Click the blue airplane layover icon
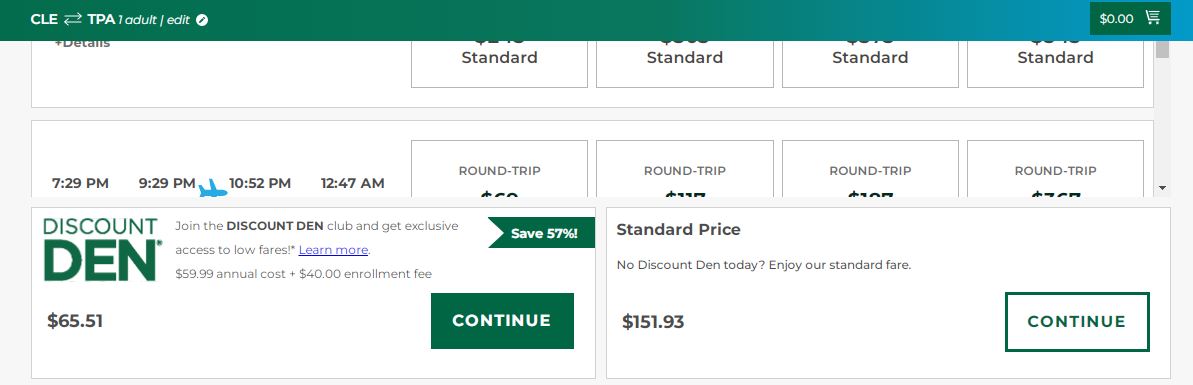The width and height of the screenshot is (1193, 385). [x=212, y=189]
